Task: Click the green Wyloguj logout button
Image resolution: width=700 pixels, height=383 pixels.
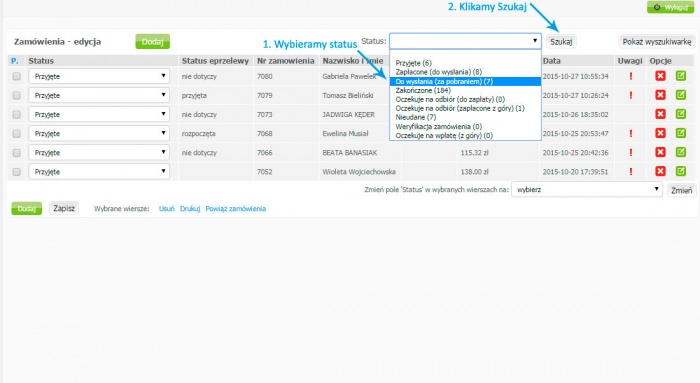Action: [x=671, y=7]
